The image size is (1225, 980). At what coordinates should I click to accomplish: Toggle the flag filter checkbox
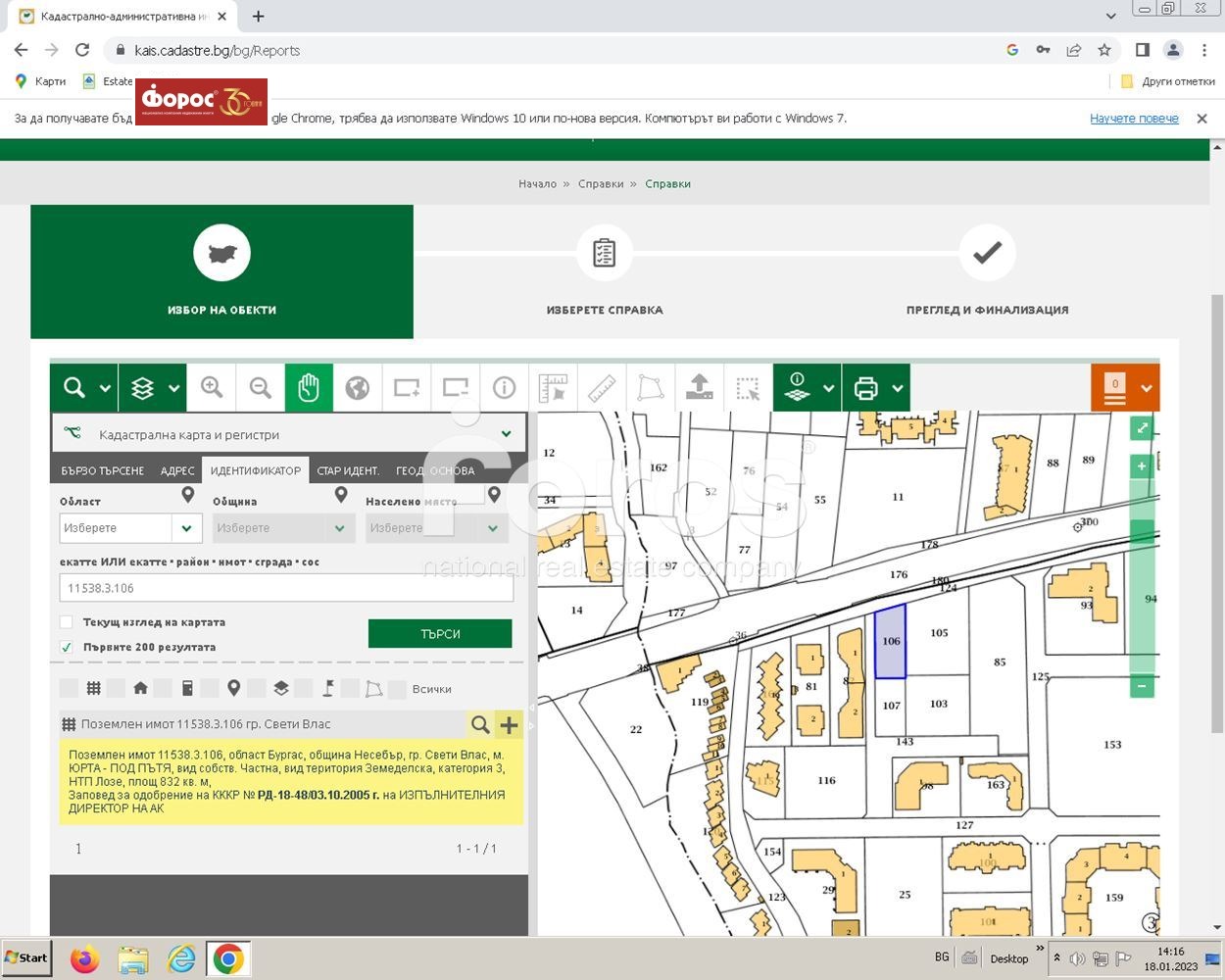pyautogui.click(x=304, y=689)
